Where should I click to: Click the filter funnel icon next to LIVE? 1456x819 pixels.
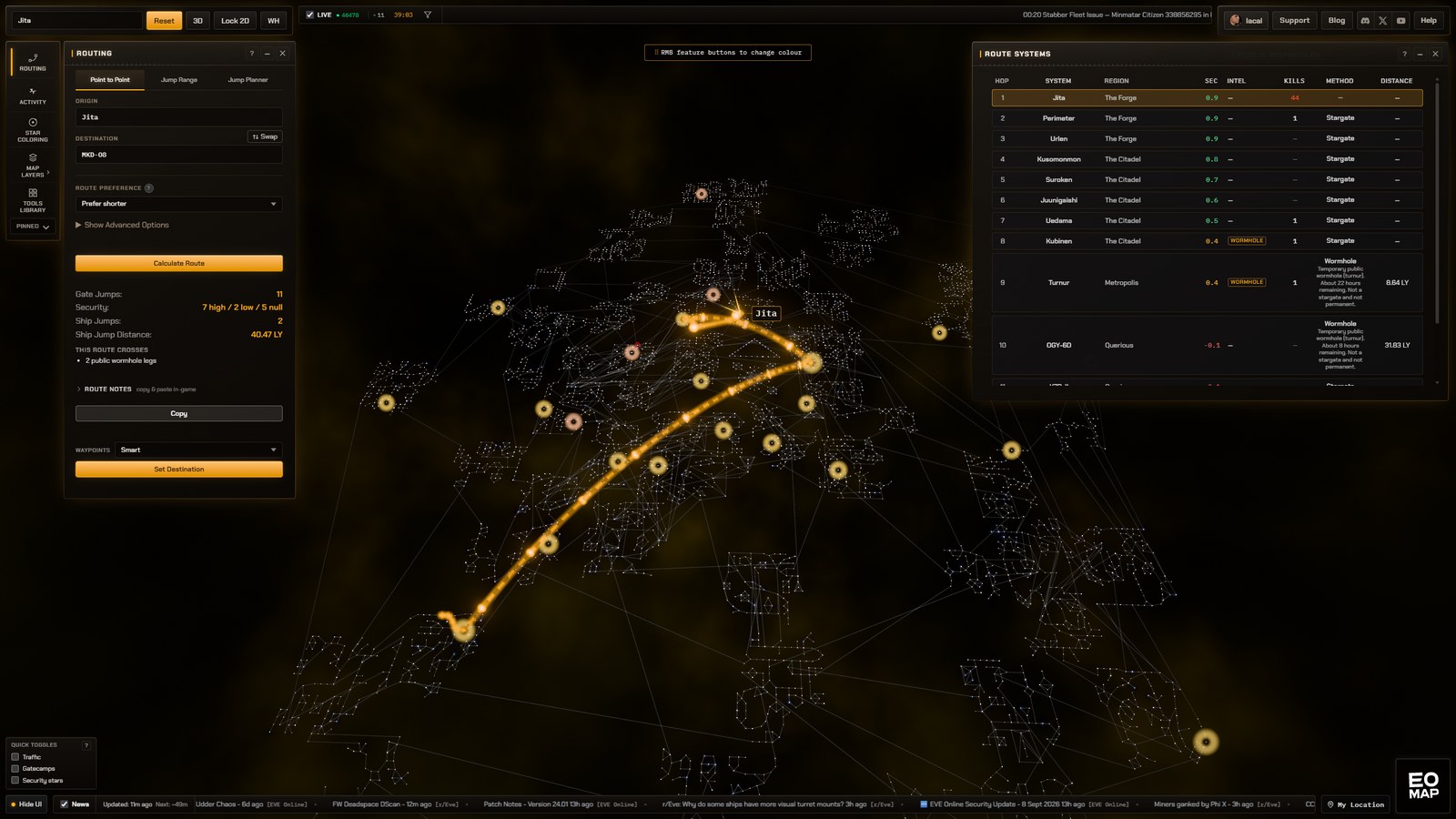pos(428,15)
